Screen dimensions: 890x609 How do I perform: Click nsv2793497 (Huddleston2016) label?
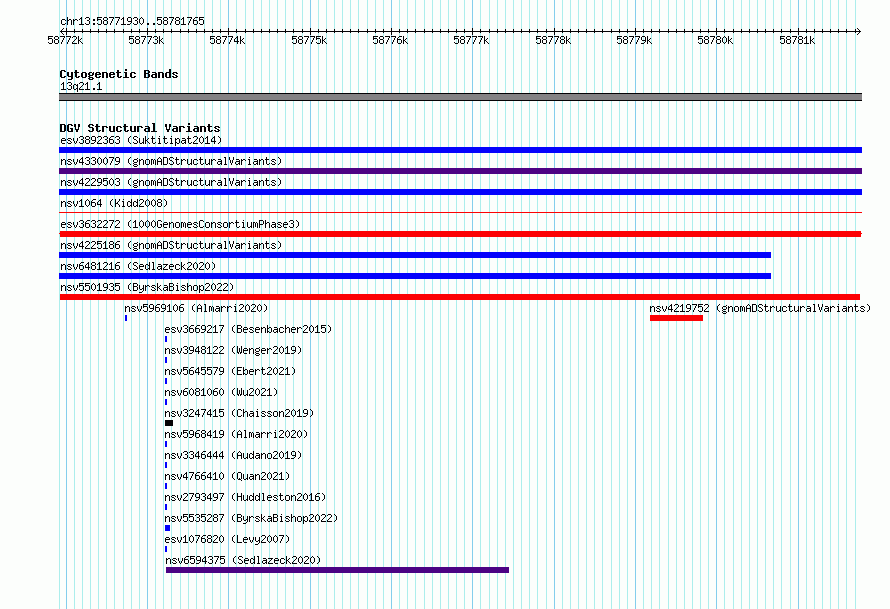pos(245,497)
